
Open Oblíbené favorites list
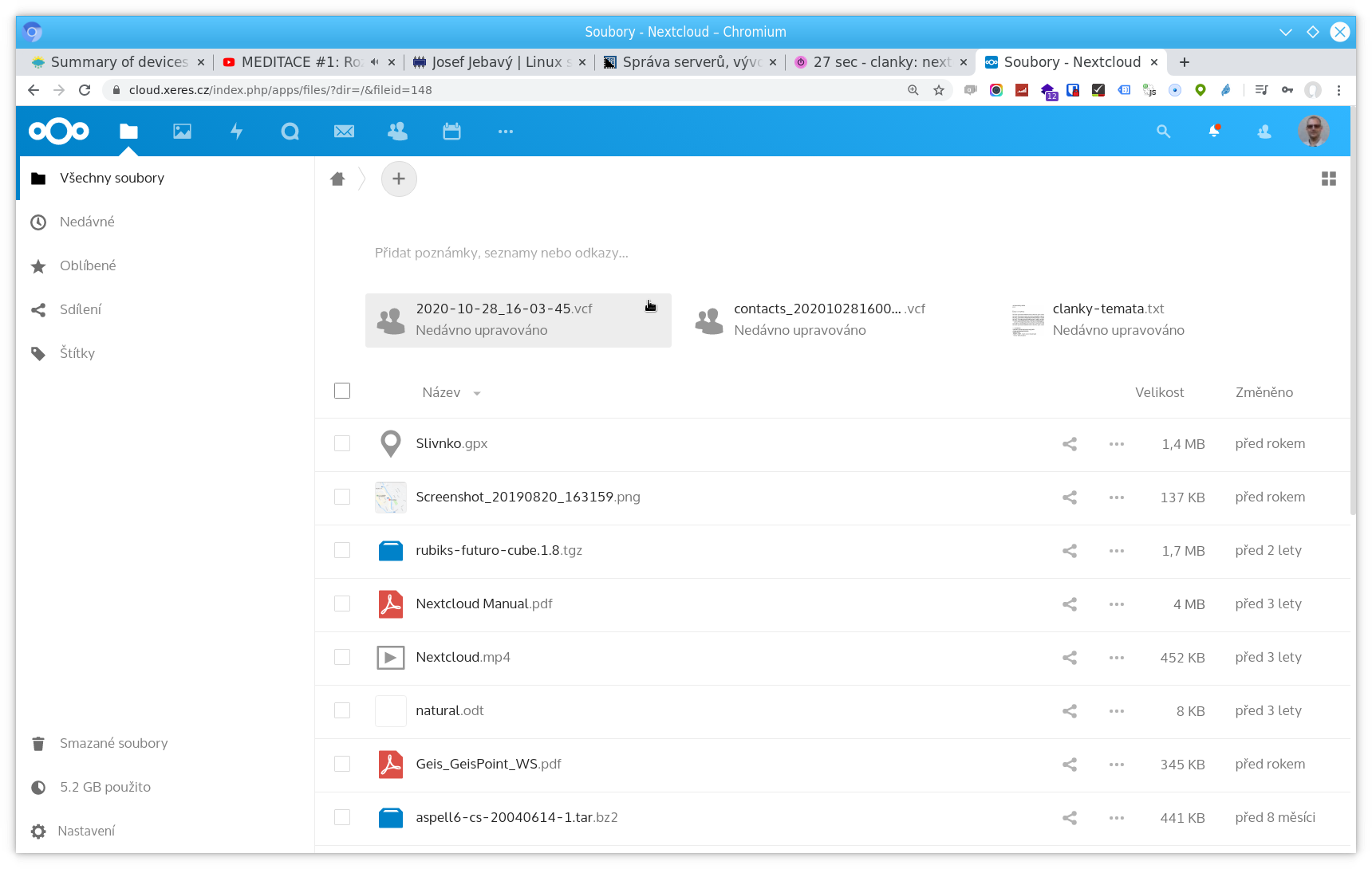pyautogui.click(x=165, y=265)
